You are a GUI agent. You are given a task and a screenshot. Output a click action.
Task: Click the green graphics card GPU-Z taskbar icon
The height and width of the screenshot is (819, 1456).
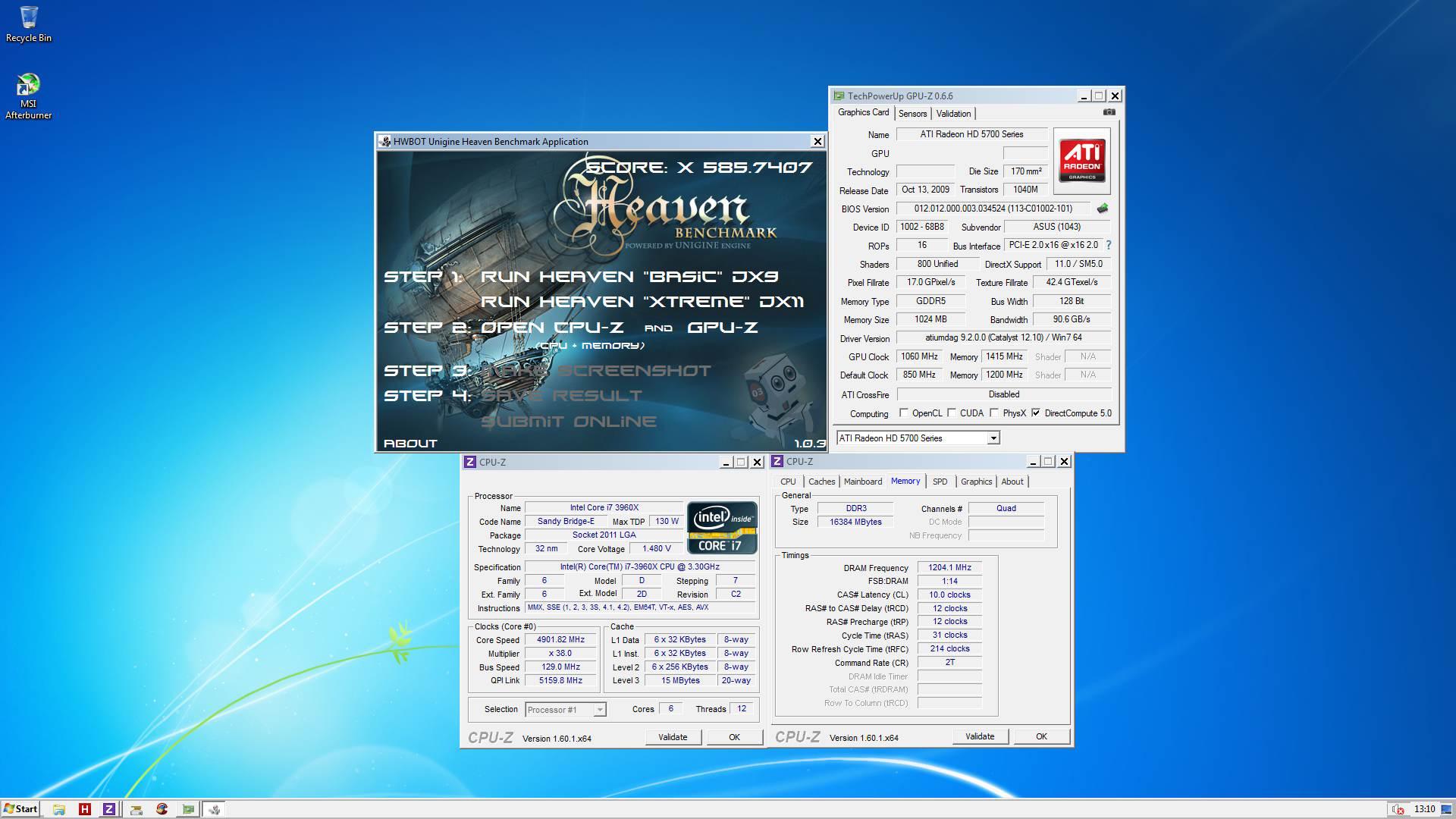188,809
